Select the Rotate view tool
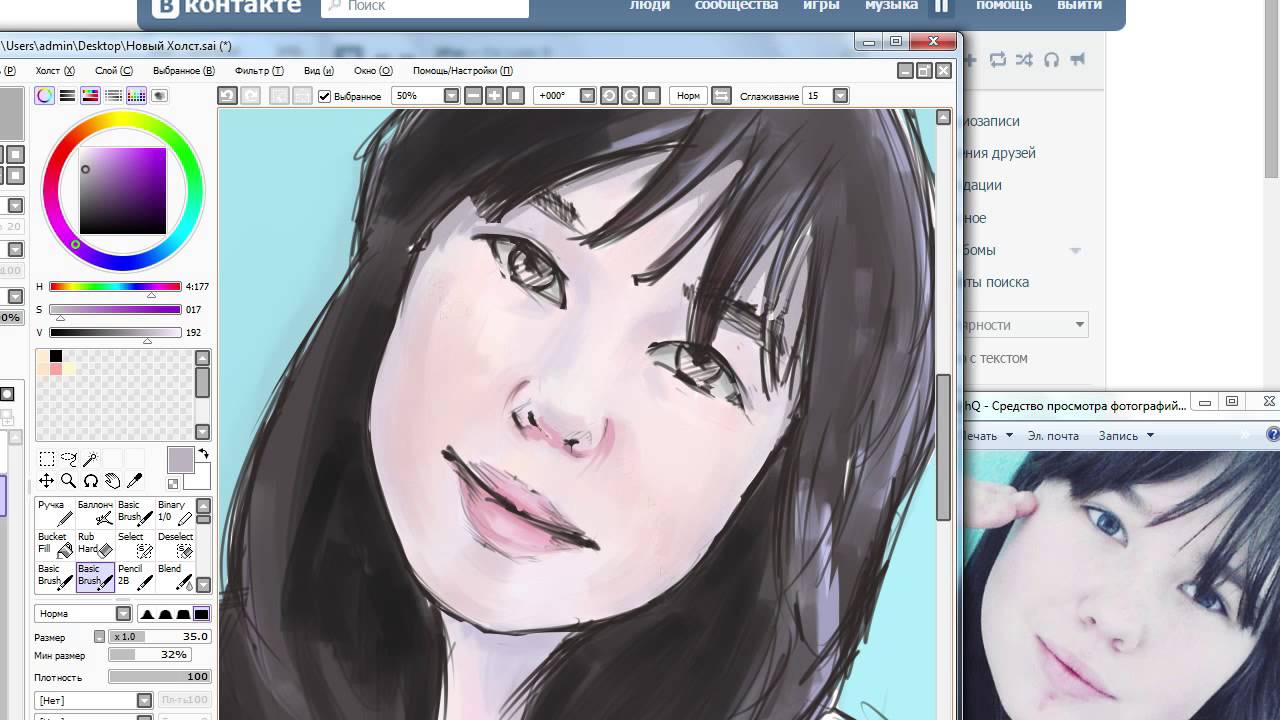The height and width of the screenshot is (720, 1280). 91,481
